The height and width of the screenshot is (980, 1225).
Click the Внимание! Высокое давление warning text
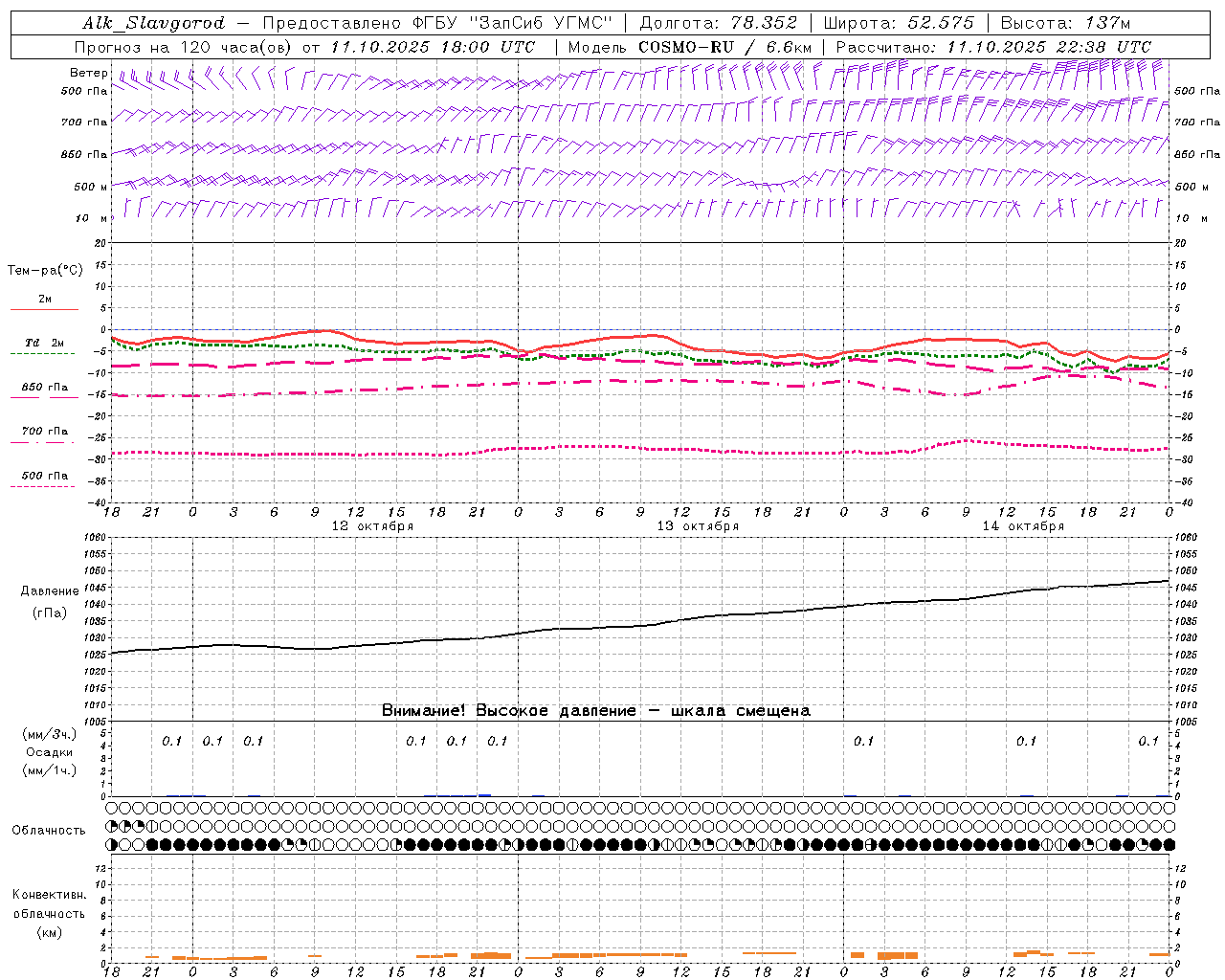596,711
